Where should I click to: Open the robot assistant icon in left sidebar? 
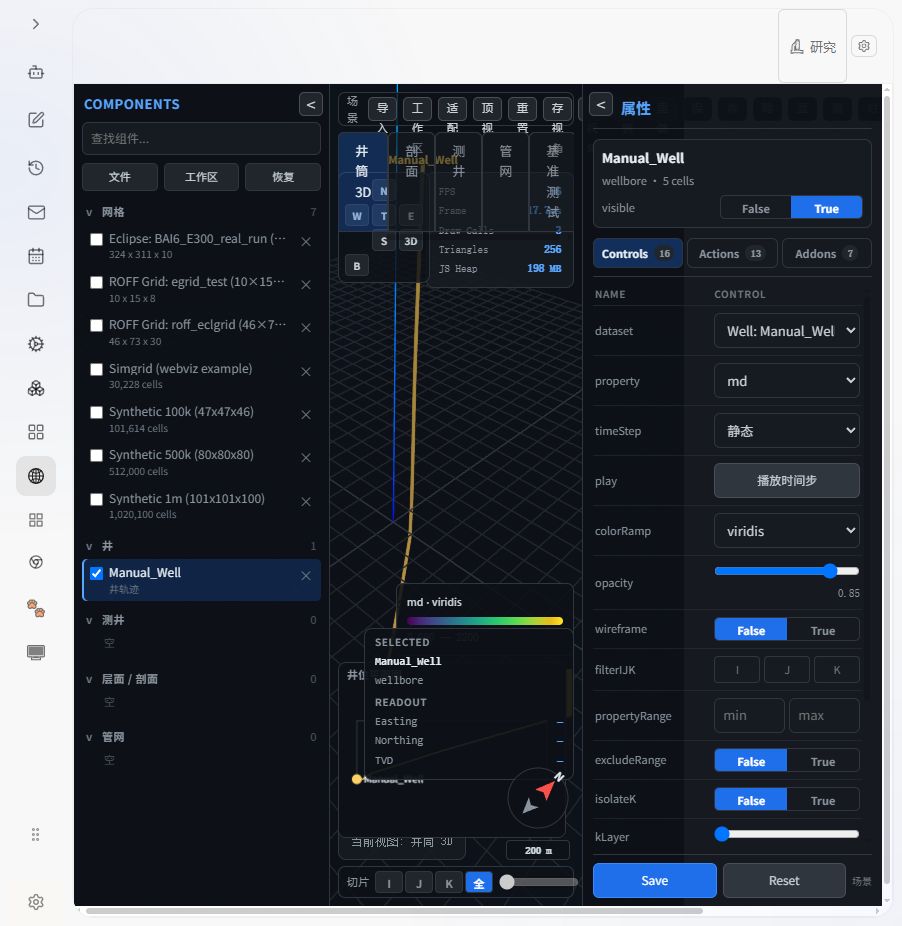click(x=36, y=72)
